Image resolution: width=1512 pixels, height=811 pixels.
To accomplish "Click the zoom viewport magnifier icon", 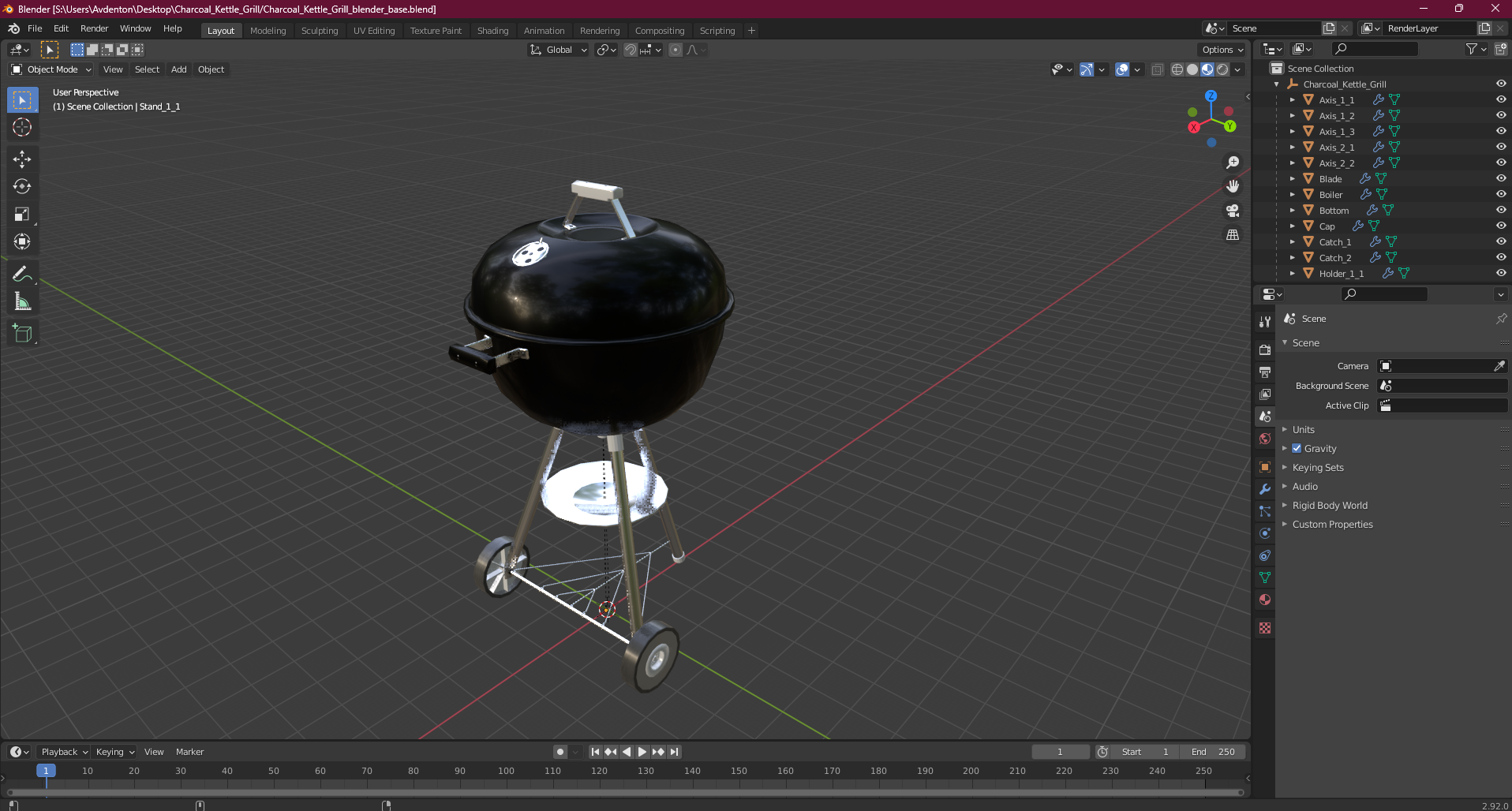I will (1233, 163).
